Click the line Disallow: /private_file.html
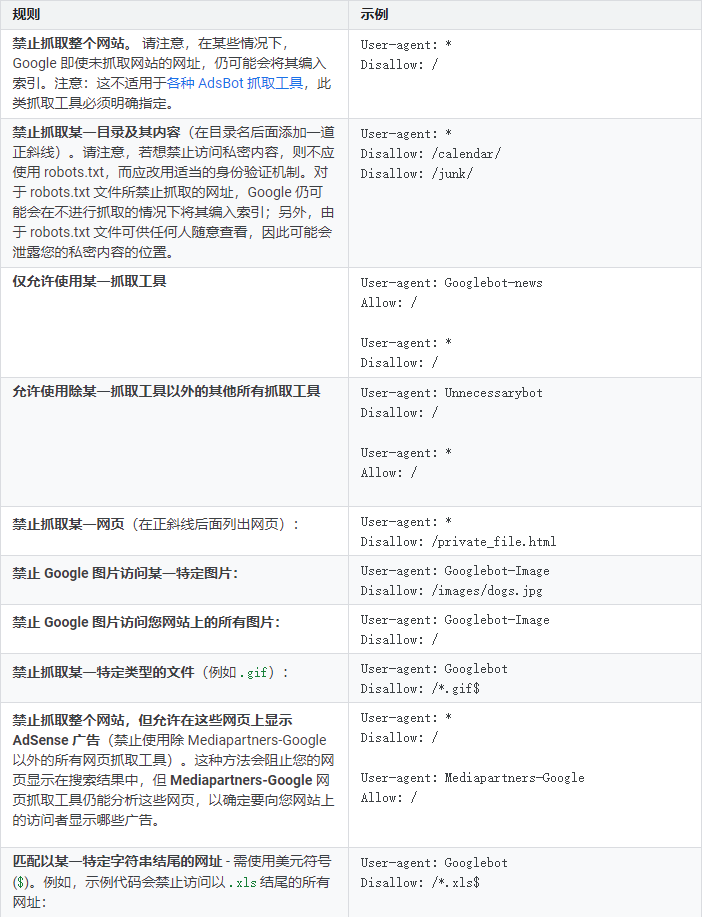 (459, 542)
